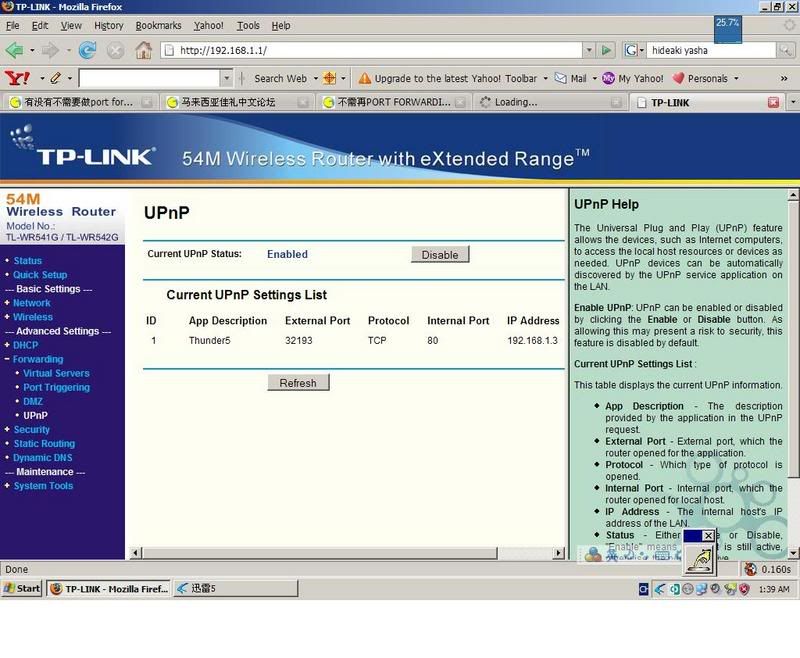Click the Upgrade Yahoo Toolbar warning icon
The width and height of the screenshot is (800, 658).
tap(364, 78)
